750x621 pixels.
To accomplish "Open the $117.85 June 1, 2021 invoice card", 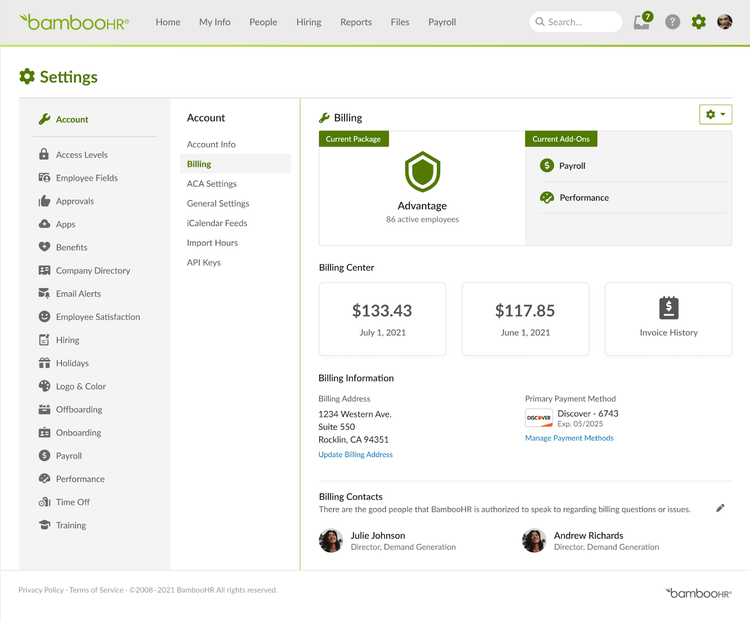I will point(525,319).
